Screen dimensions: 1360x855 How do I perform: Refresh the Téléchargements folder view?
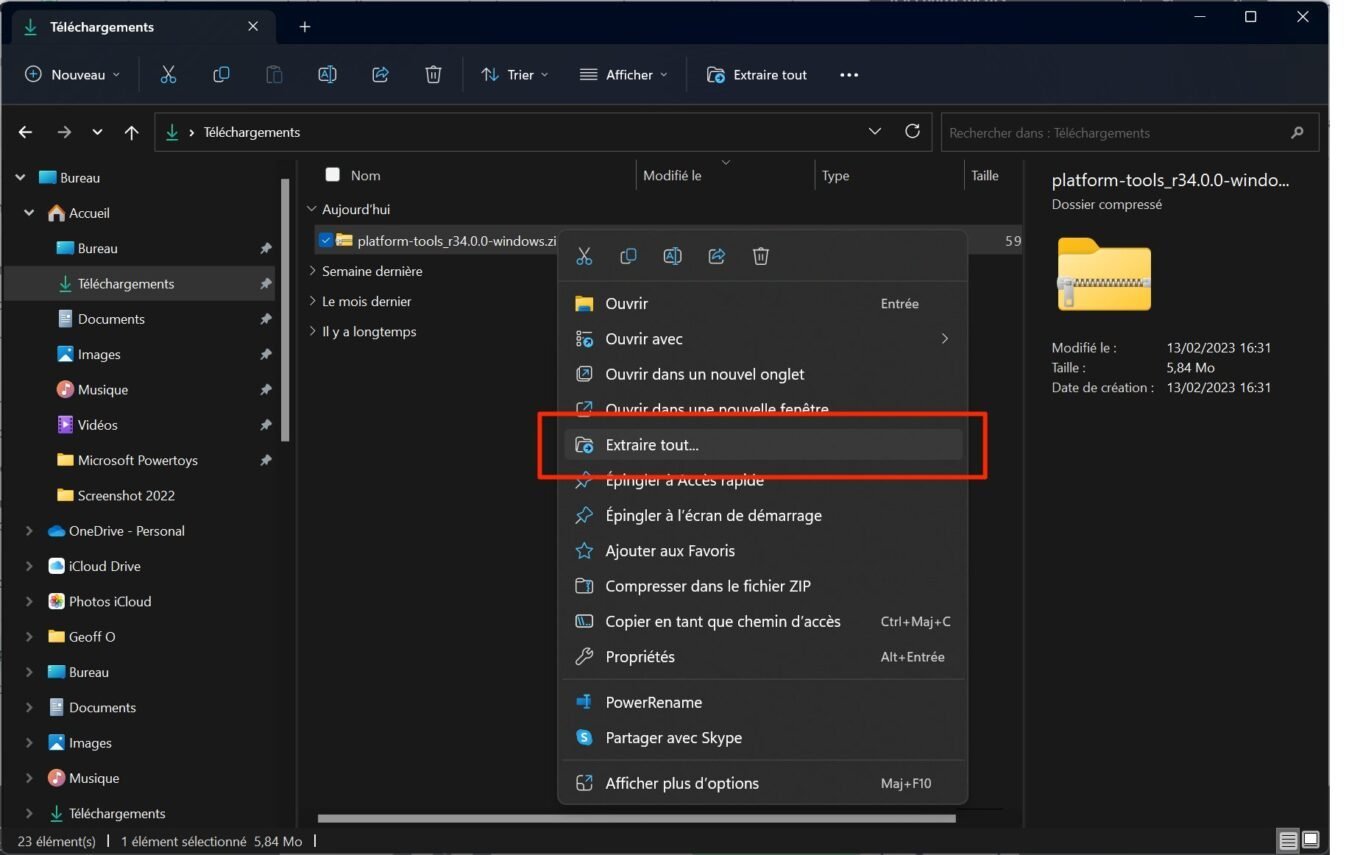coord(912,131)
